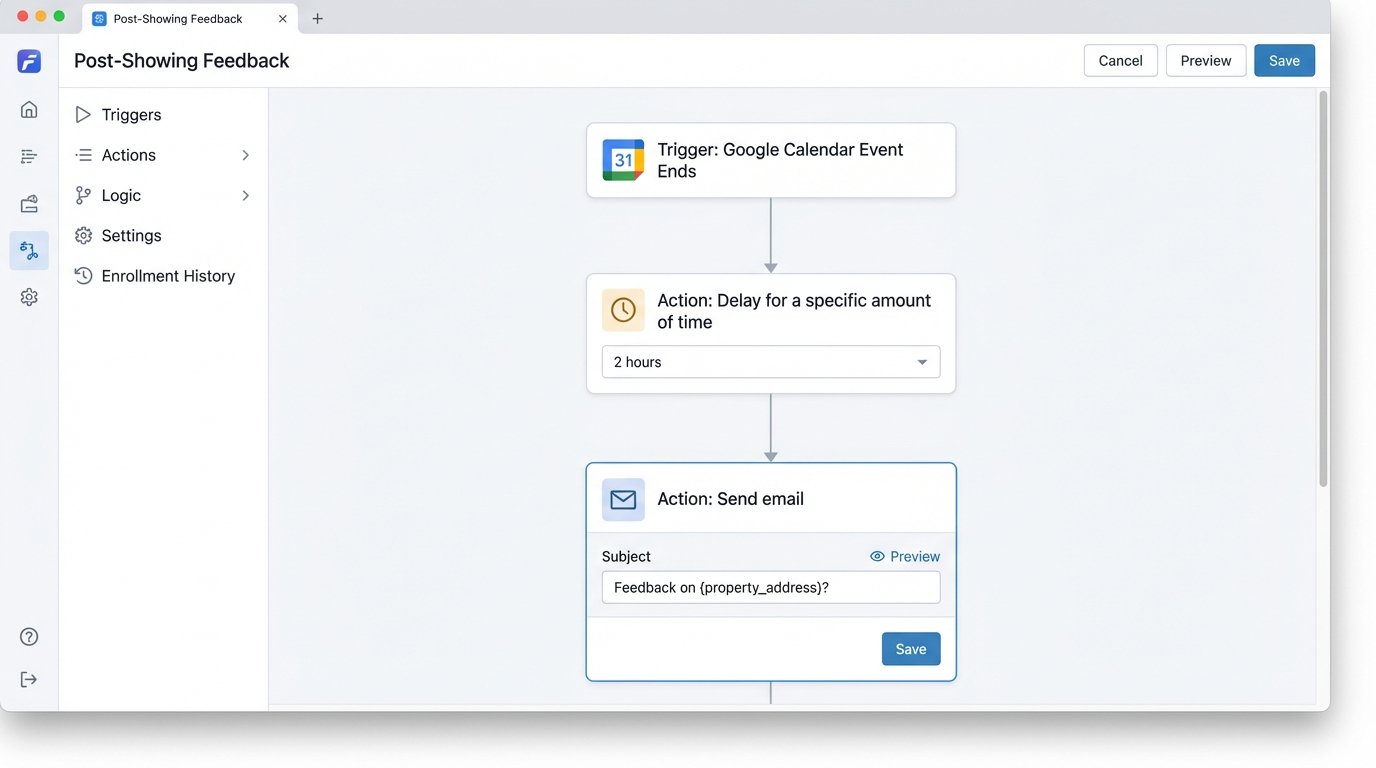Viewport: 1376px width, 768px height.
Task: Click the email subject input field
Action: coord(770,587)
